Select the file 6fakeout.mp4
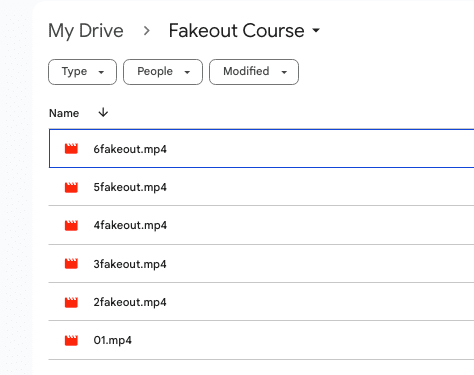 tap(261, 148)
